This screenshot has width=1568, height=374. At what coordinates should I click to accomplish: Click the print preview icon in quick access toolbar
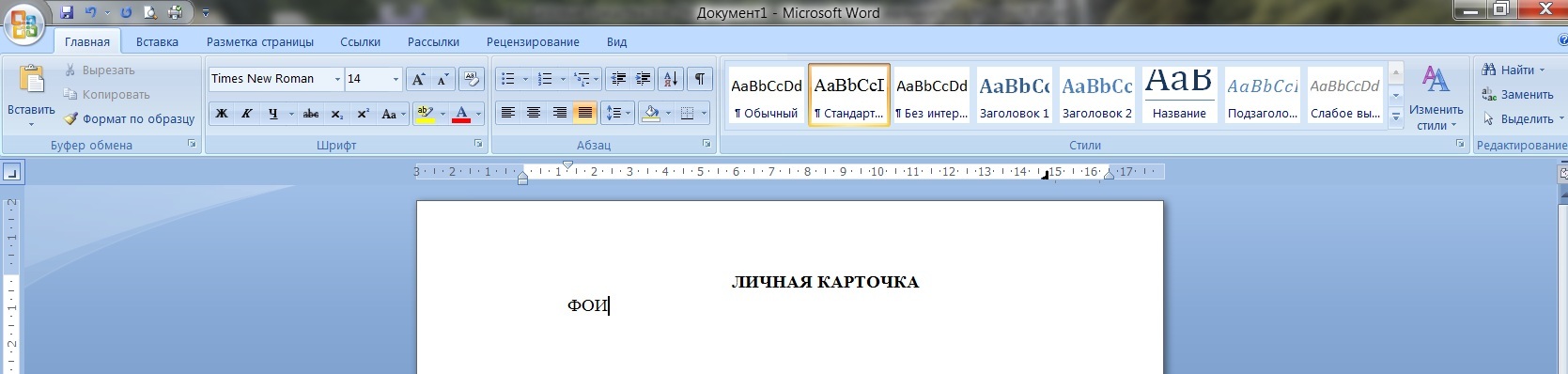coord(151,12)
